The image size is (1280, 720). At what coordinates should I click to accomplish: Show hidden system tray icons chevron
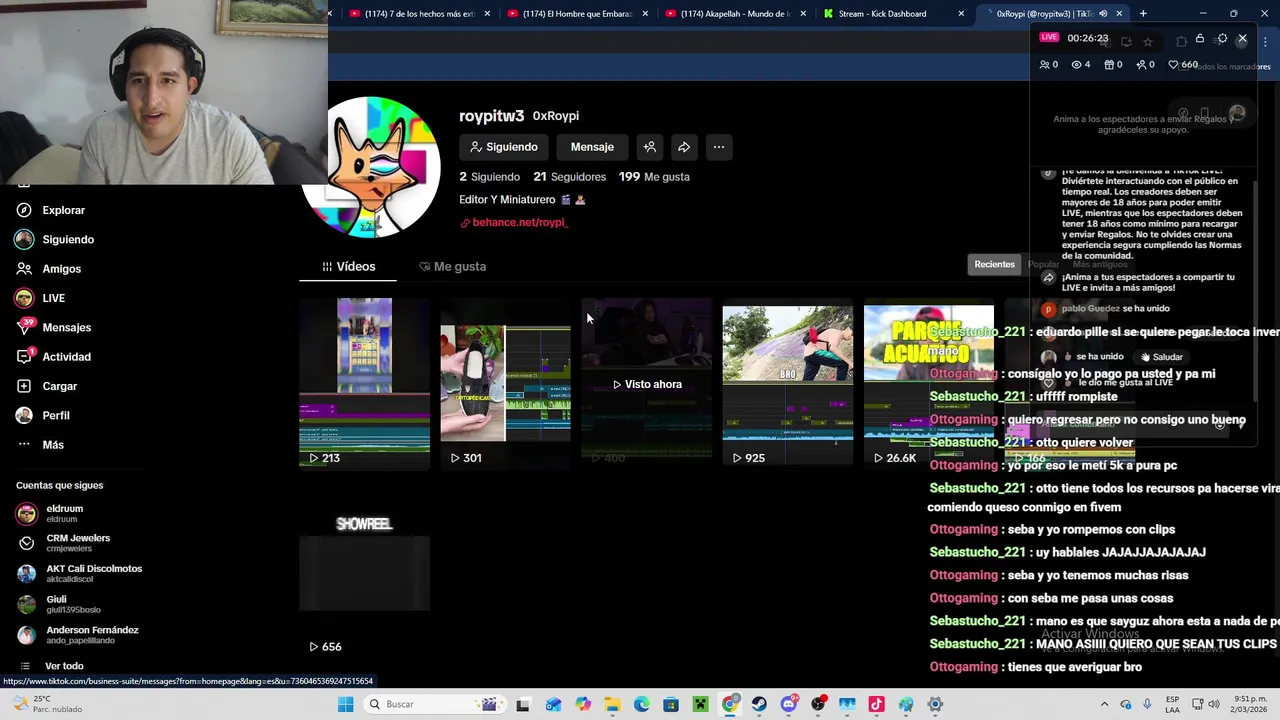(1104, 704)
